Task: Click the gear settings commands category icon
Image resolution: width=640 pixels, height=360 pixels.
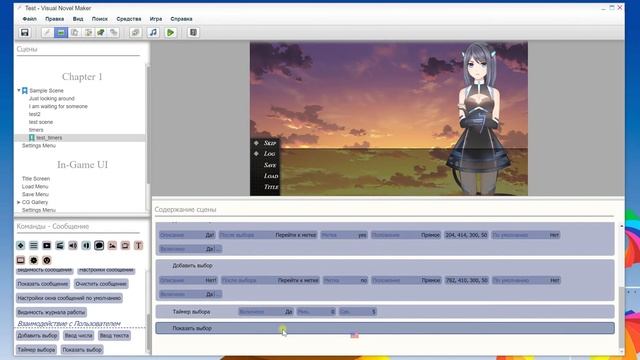Action: (33, 260)
